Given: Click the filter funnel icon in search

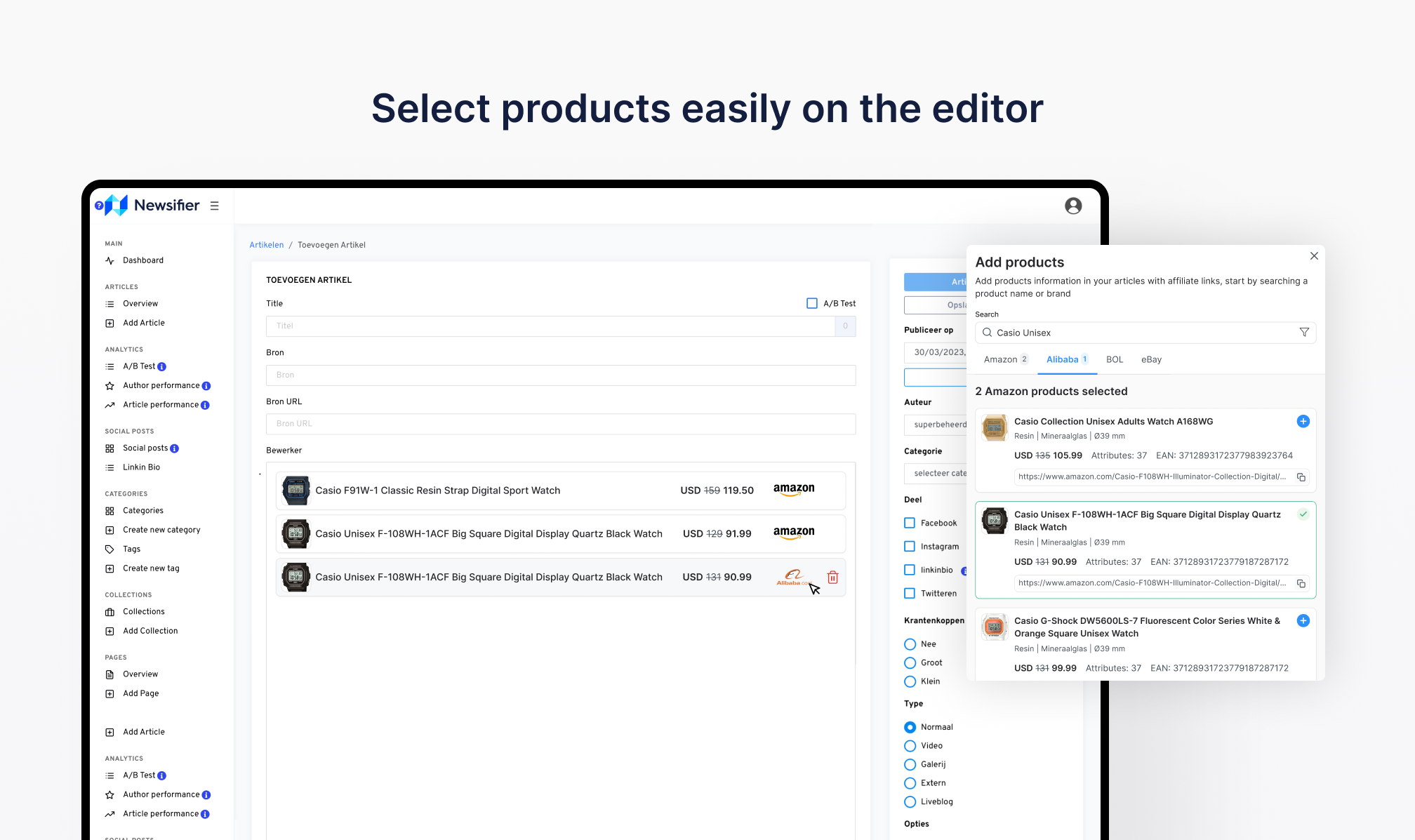Looking at the screenshot, I should [1303, 333].
